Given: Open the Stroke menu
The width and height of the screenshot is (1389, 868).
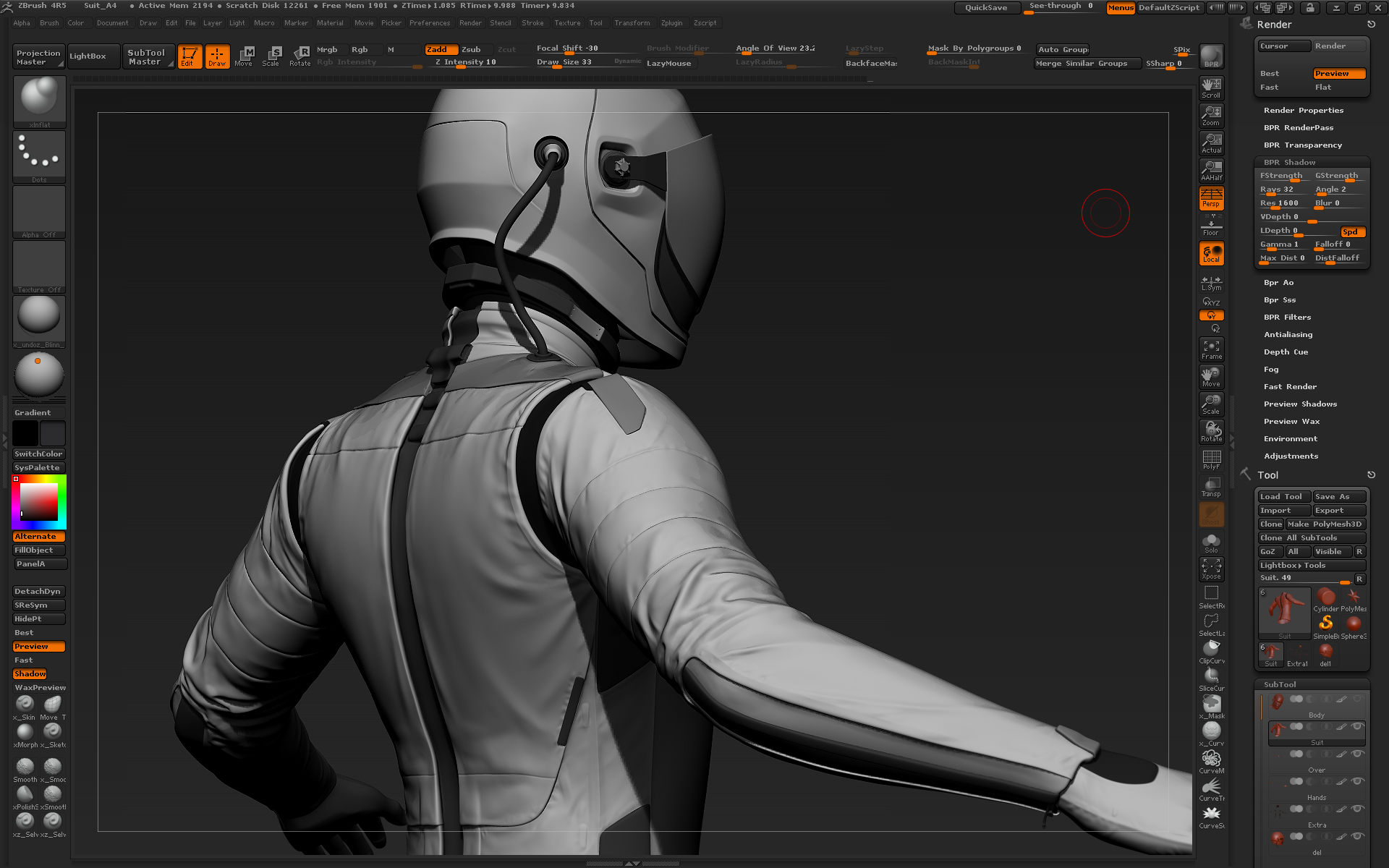Looking at the screenshot, I should pos(532,23).
